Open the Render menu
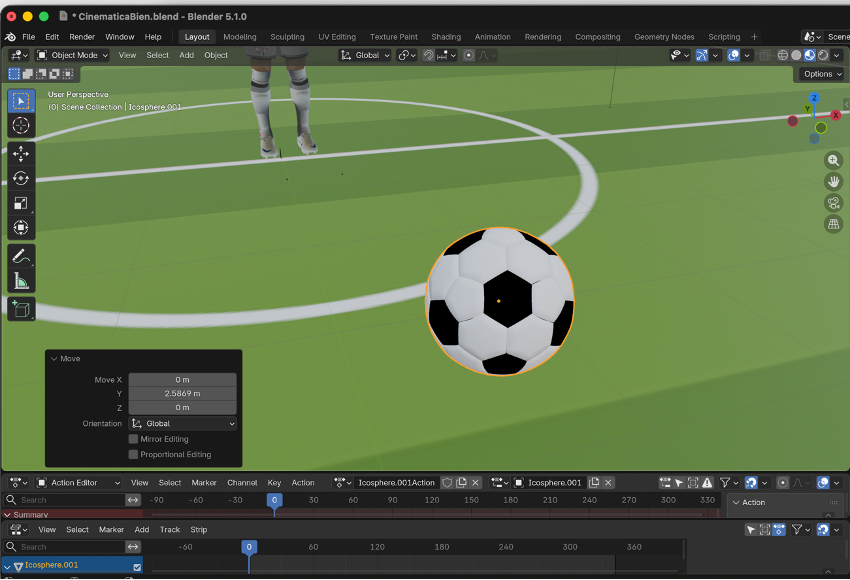The image size is (850, 580). tap(82, 37)
